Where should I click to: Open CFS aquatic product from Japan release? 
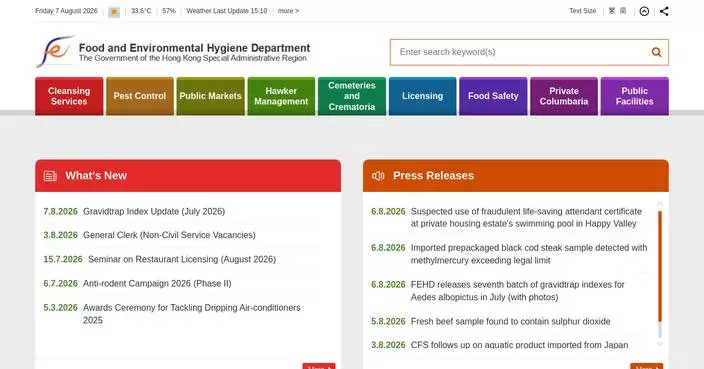click(519, 345)
